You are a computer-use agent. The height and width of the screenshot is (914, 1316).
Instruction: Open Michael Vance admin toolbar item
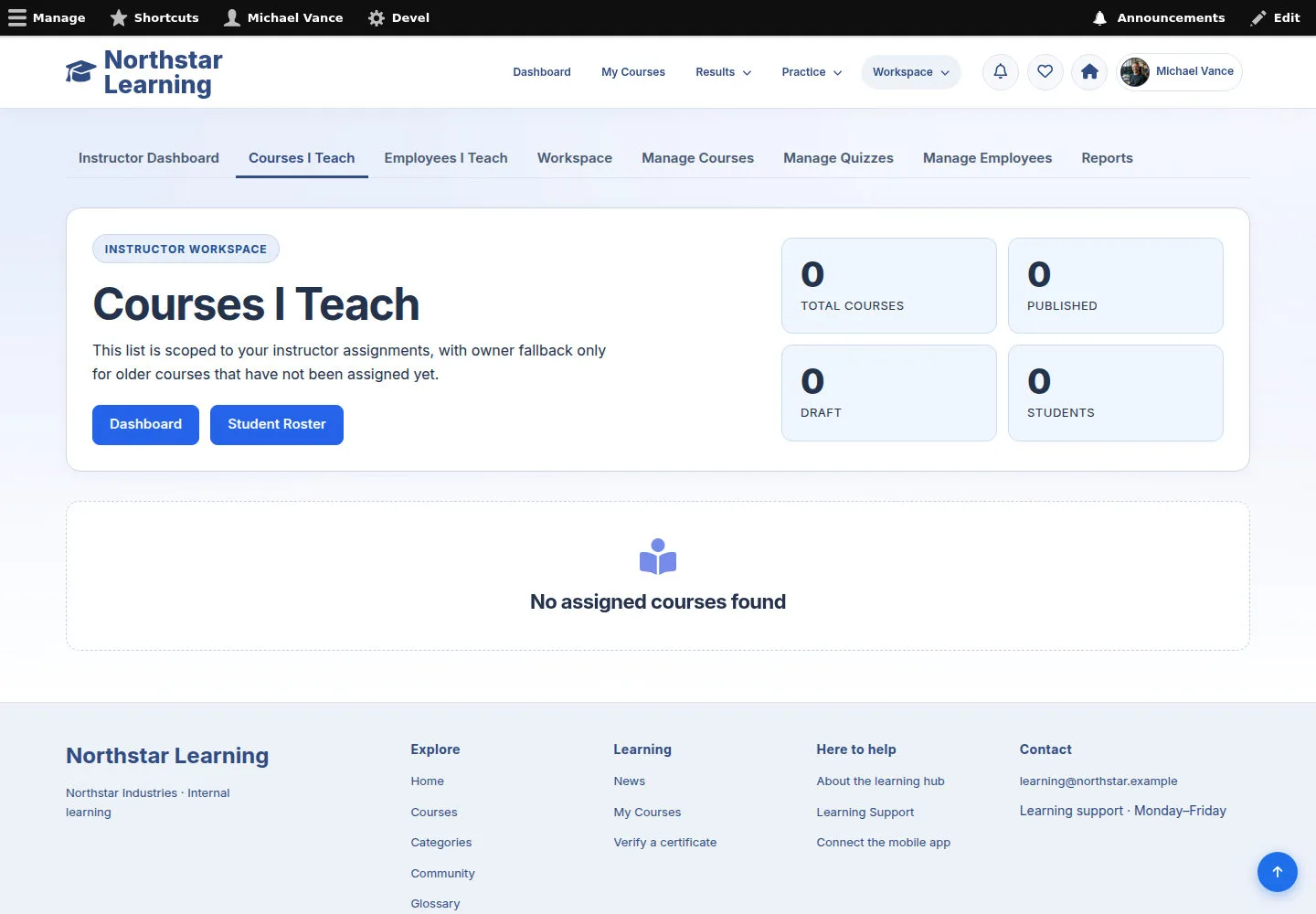click(x=283, y=17)
